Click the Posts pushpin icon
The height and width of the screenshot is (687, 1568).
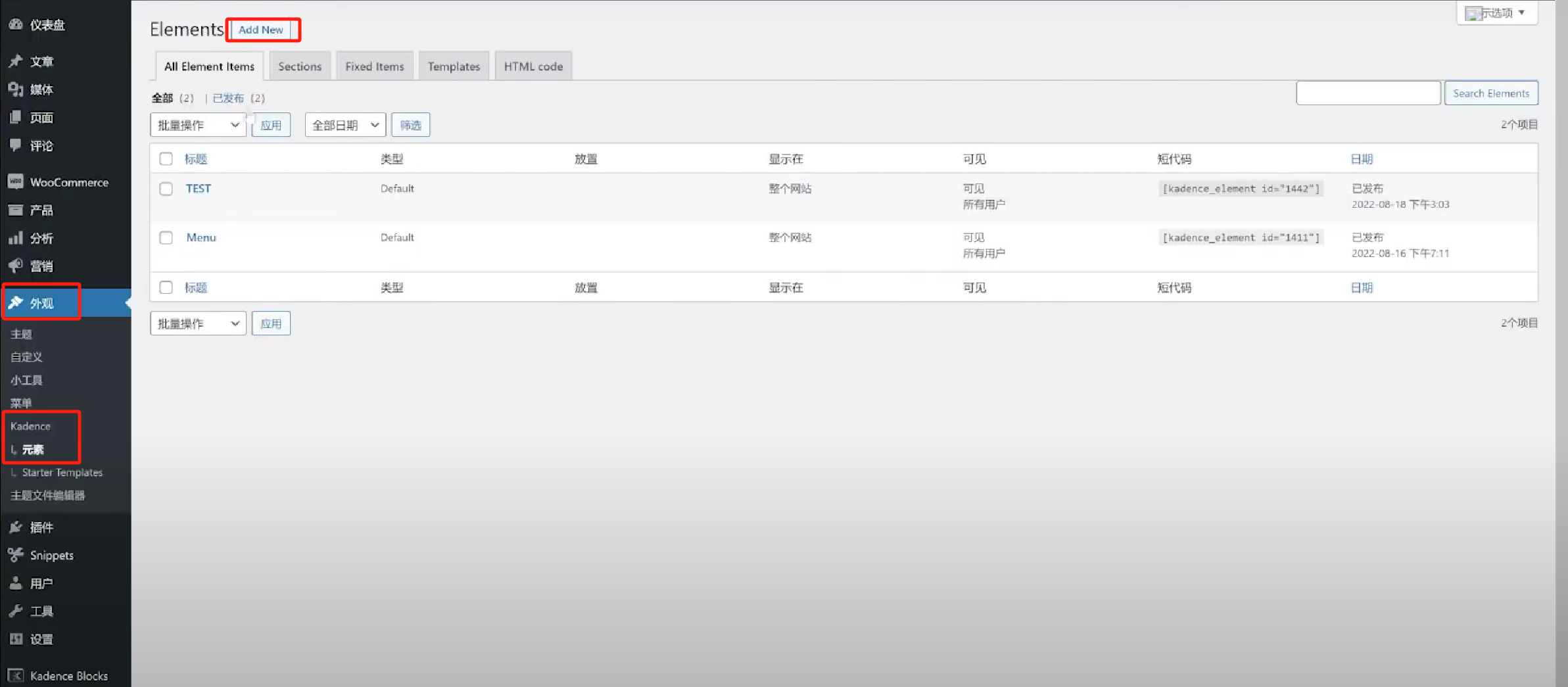(x=16, y=61)
